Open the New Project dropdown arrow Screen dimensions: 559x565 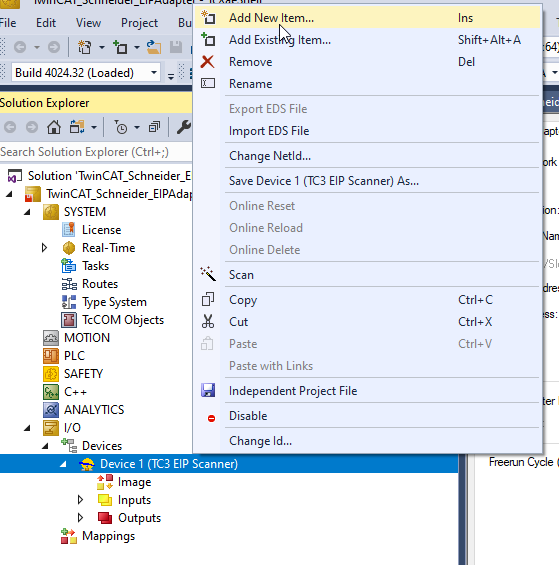click(102, 47)
